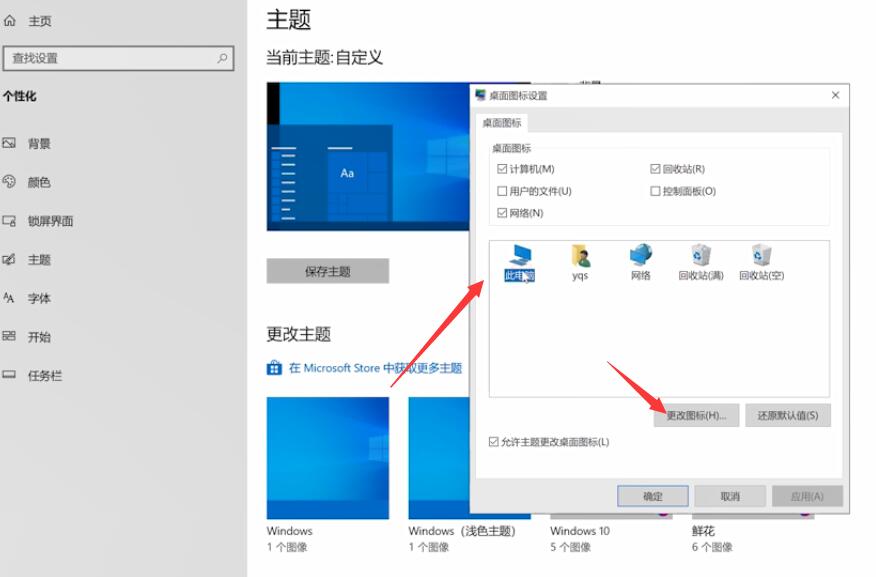This screenshot has height=577, width=876.
Task: Click the search magnifier in the settings box
Action: point(222,58)
